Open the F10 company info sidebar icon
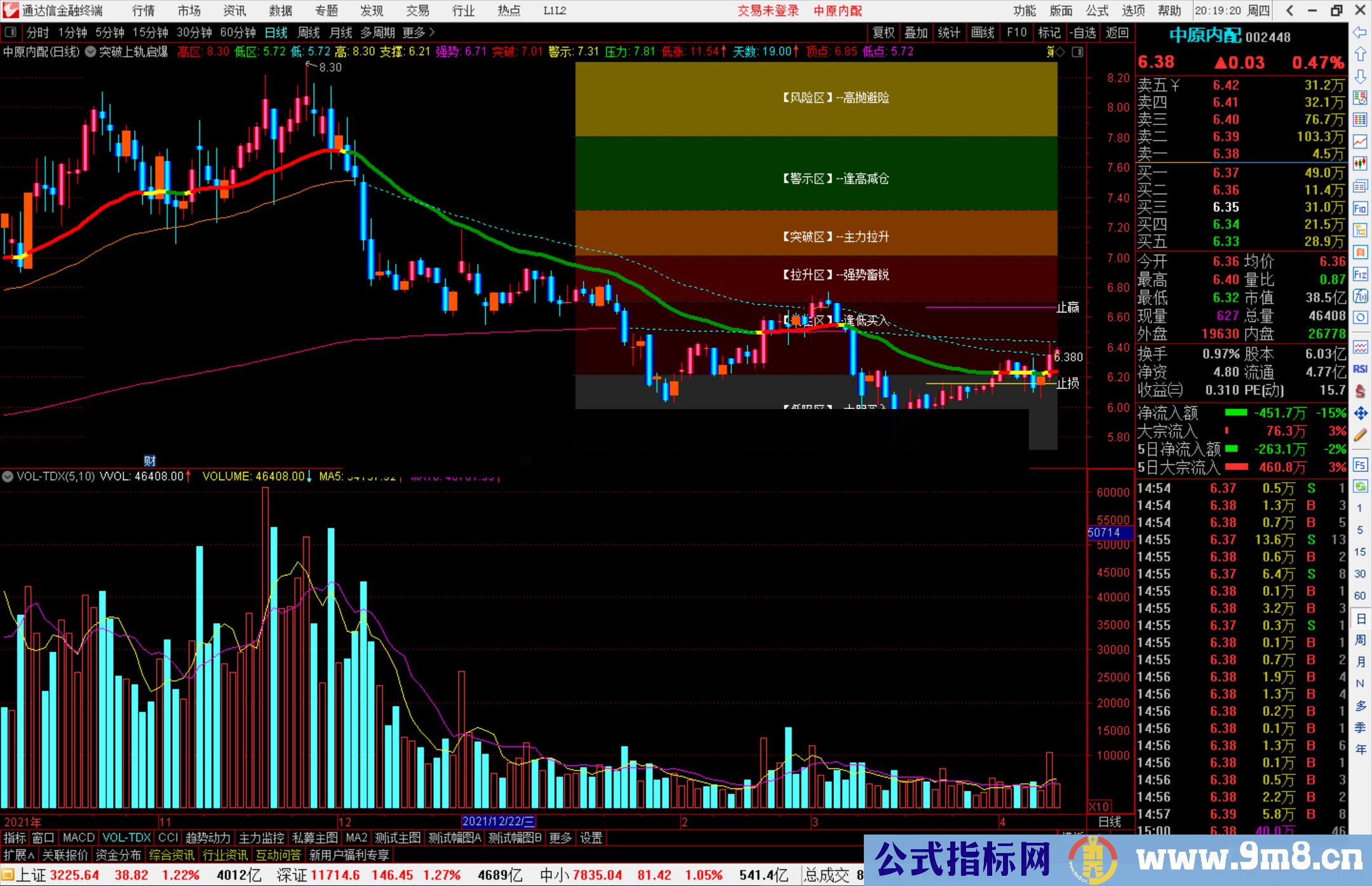Screen dimensions: 1372x886 1360,208
